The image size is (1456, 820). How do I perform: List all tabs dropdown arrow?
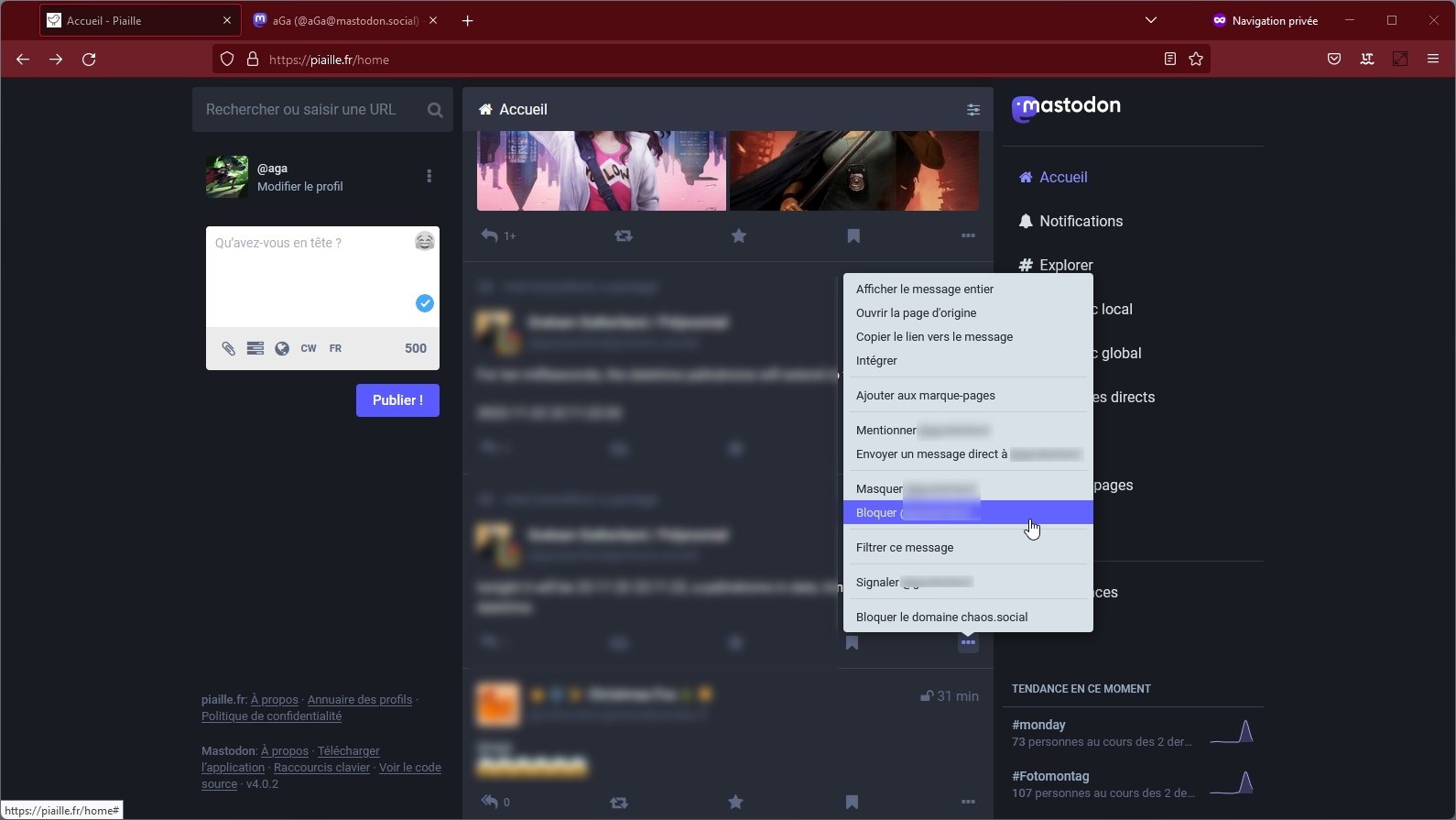coord(1151,20)
